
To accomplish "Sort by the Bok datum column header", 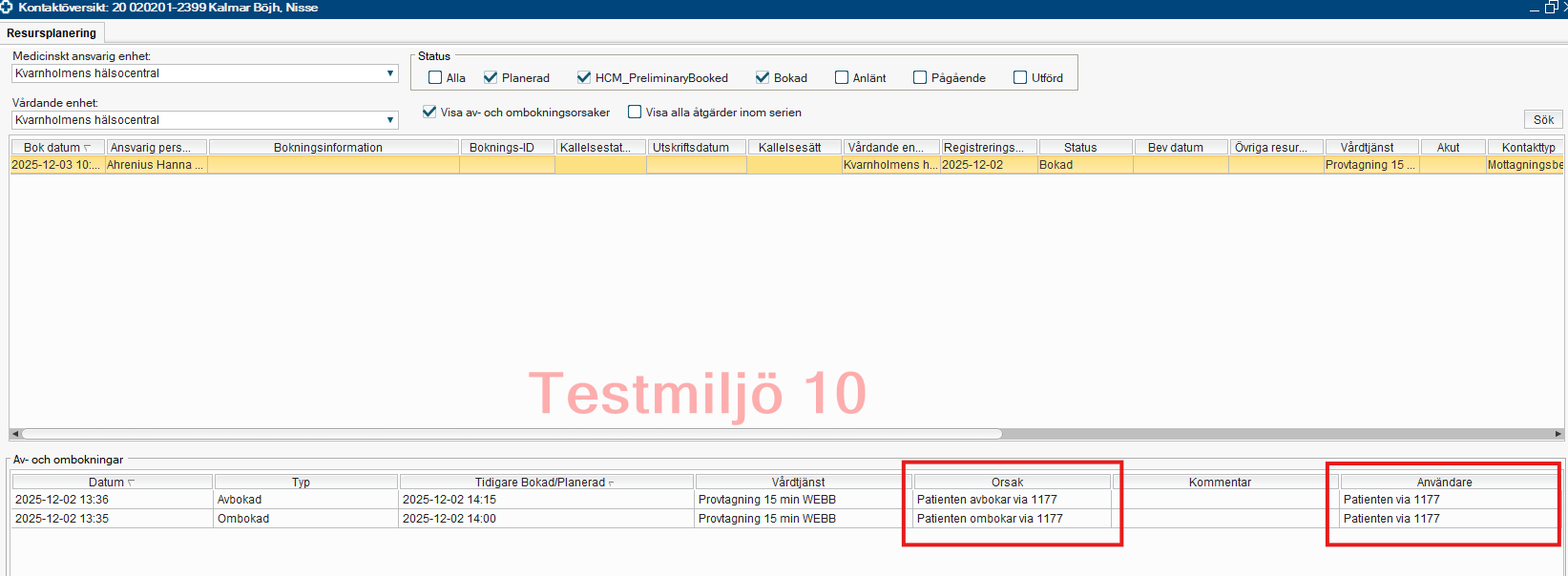I will point(56,148).
